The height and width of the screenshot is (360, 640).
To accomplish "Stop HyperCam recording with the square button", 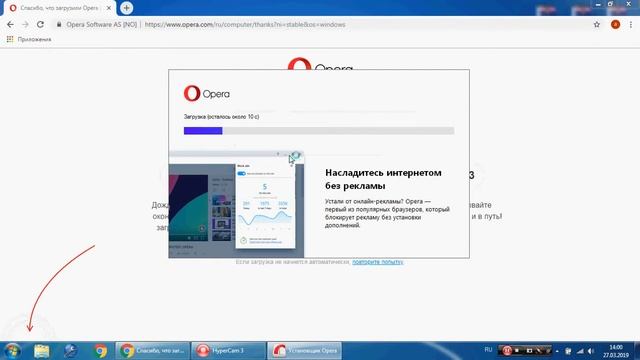I will point(518,351).
